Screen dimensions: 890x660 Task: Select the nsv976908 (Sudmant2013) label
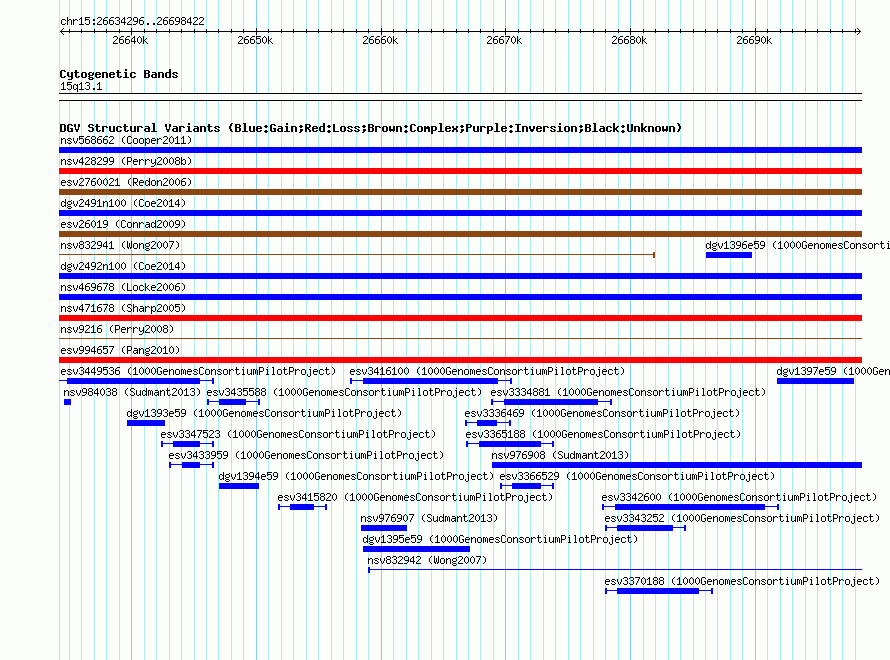click(x=560, y=455)
